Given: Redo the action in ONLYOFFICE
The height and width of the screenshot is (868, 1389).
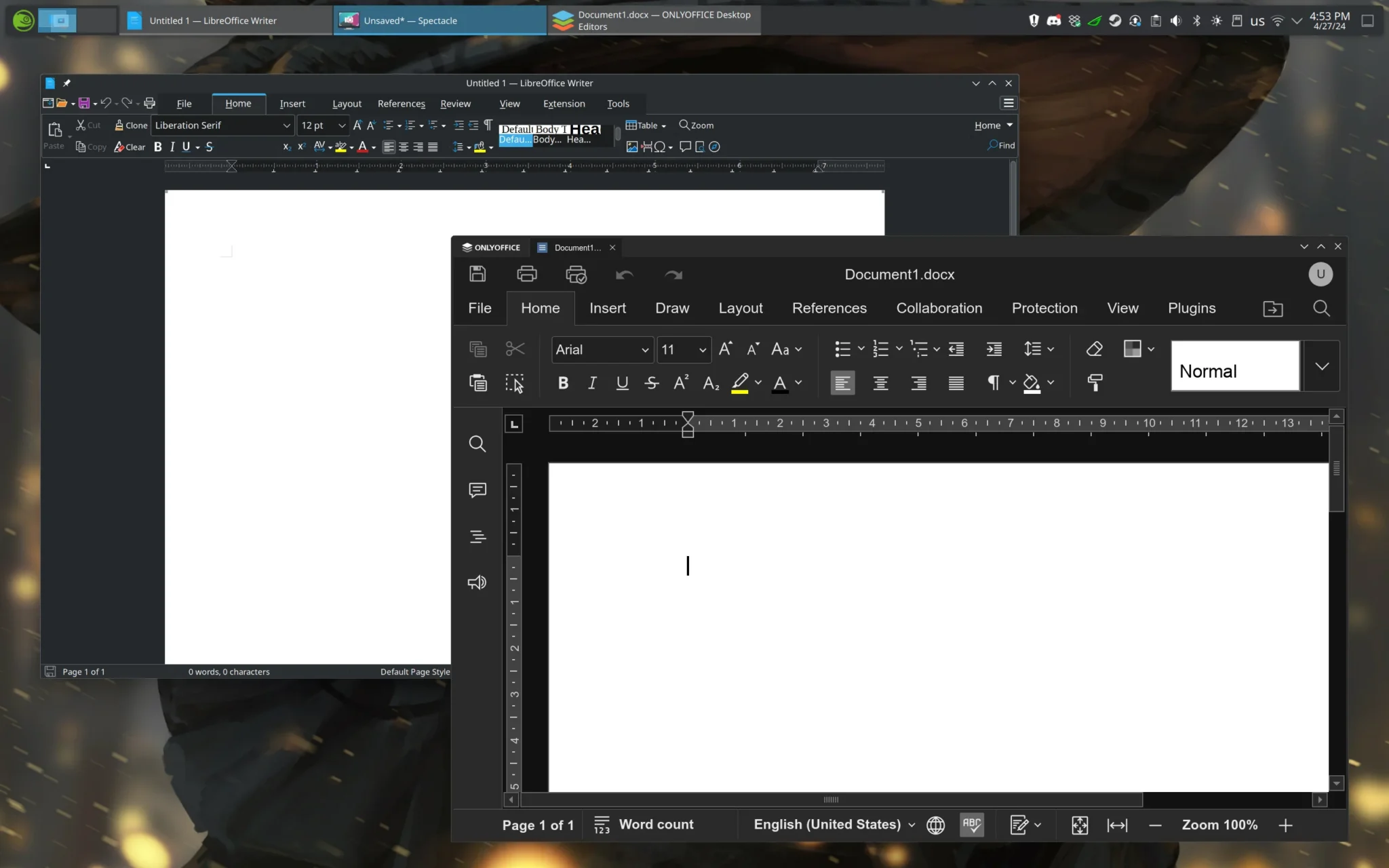Looking at the screenshot, I should 673,275.
